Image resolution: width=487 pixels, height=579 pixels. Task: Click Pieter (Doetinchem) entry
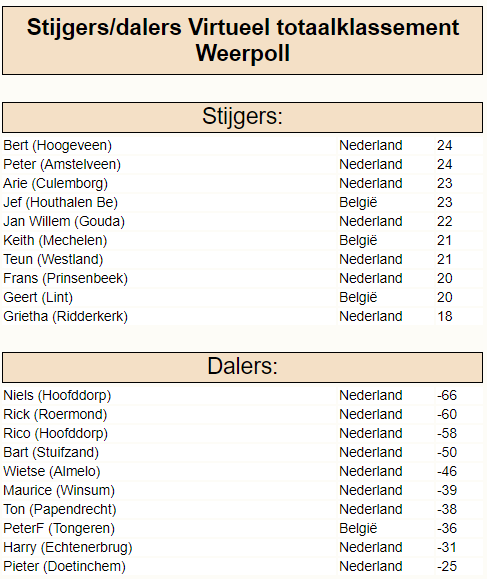[x=65, y=566]
